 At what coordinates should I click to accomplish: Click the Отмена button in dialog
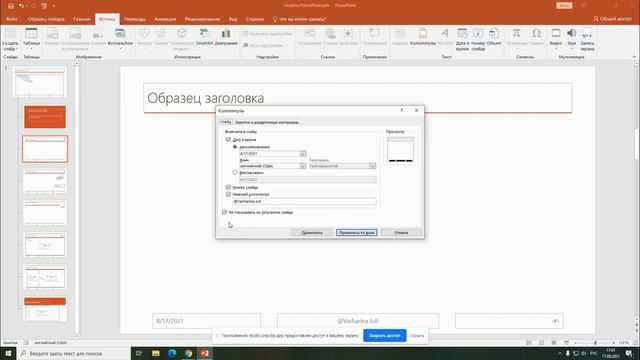401,233
